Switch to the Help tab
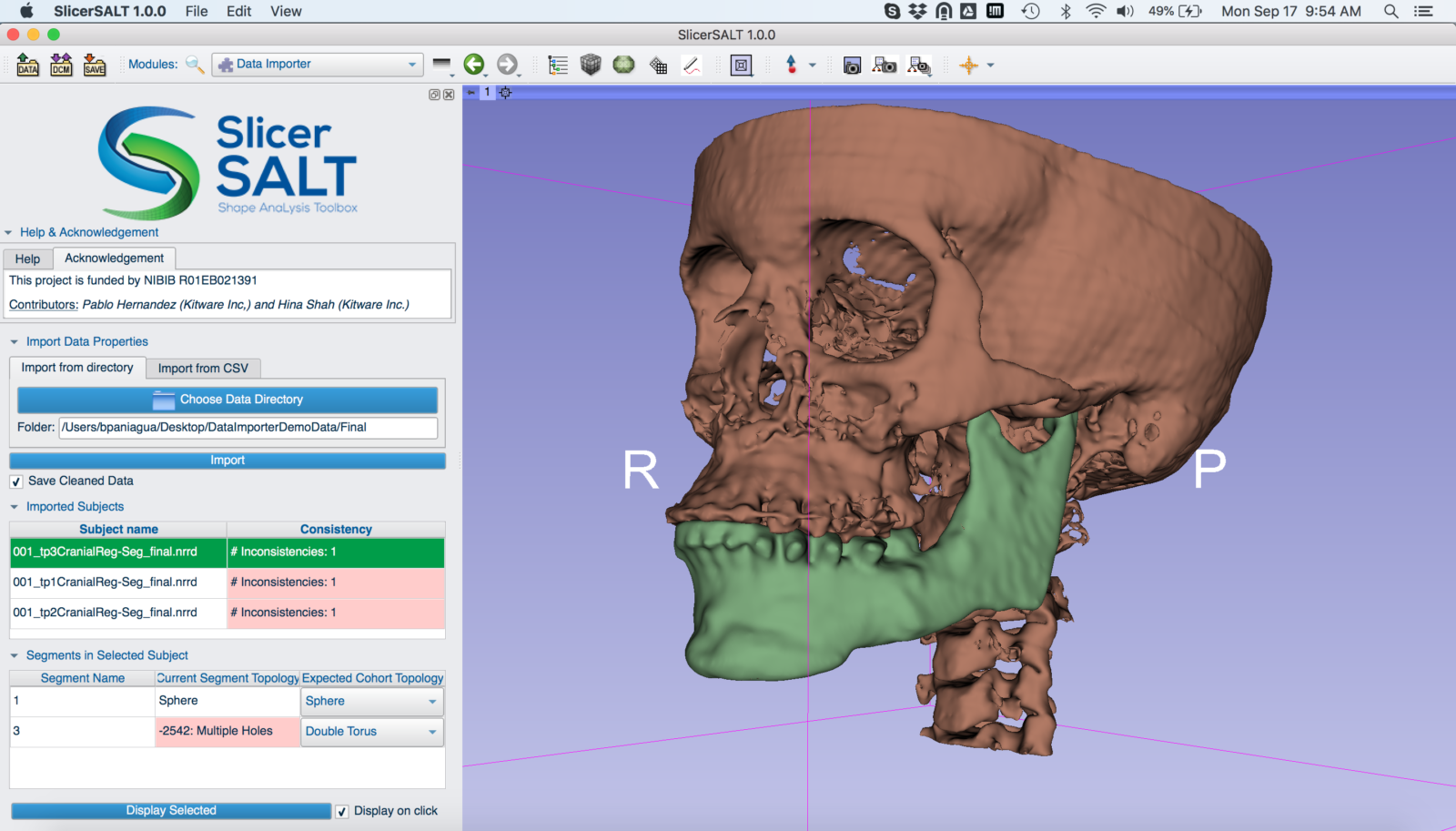Image resolution: width=1456 pixels, height=831 pixels. 27,259
